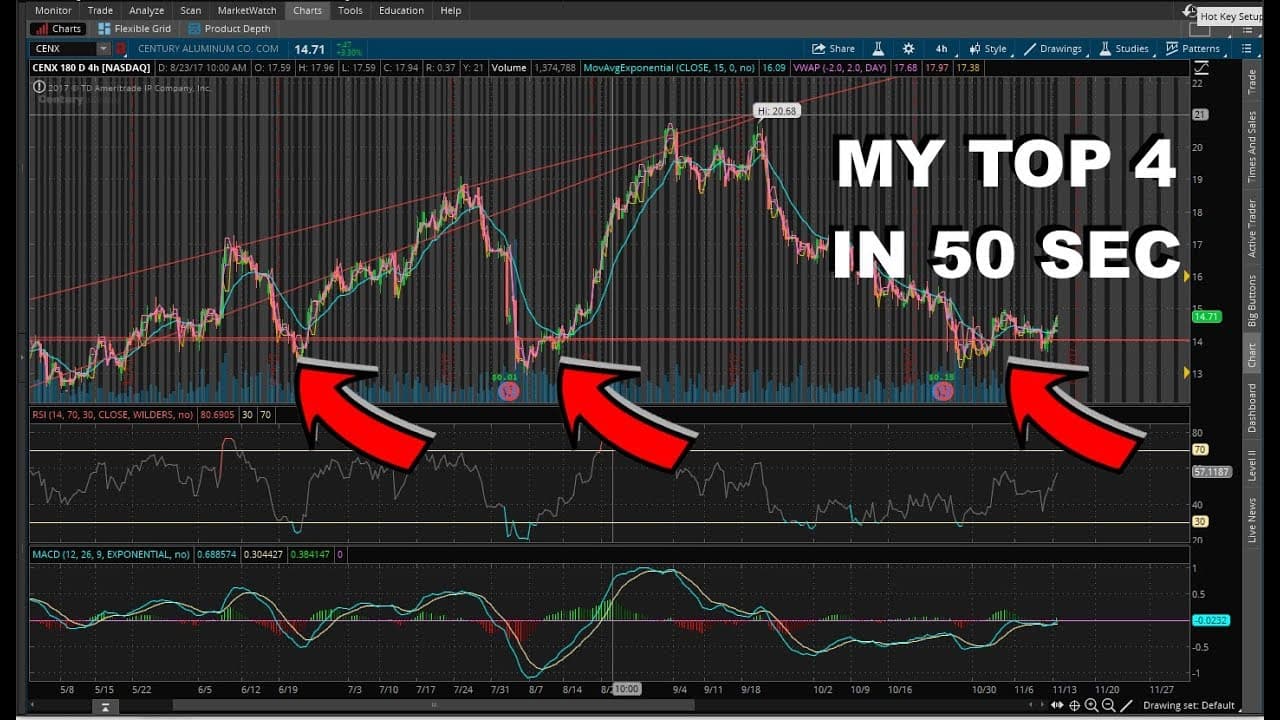Click the zoom in magnifier icon
The width and height of the screenshot is (1280, 720).
[x=1091, y=706]
